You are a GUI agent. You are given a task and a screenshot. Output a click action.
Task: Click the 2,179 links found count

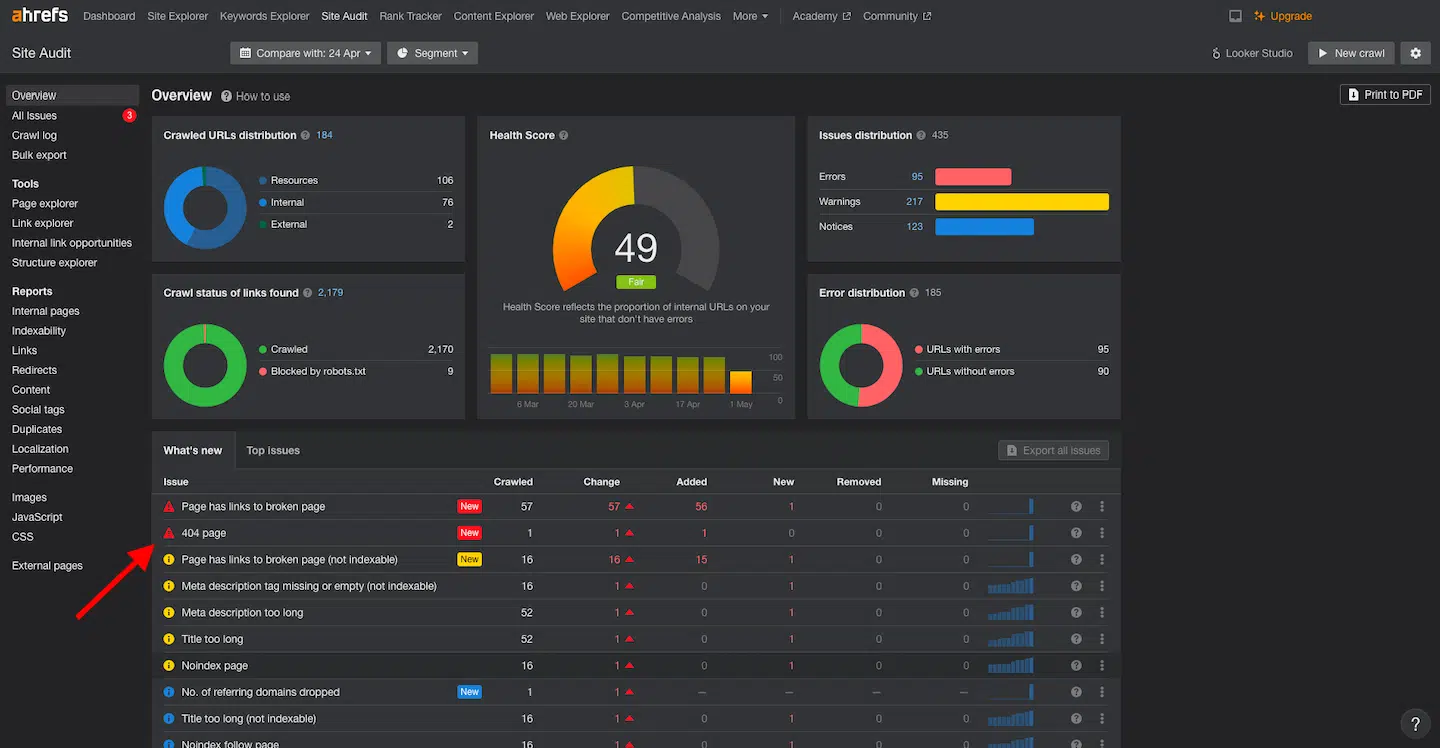pyautogui.click(x=330, y=293)
